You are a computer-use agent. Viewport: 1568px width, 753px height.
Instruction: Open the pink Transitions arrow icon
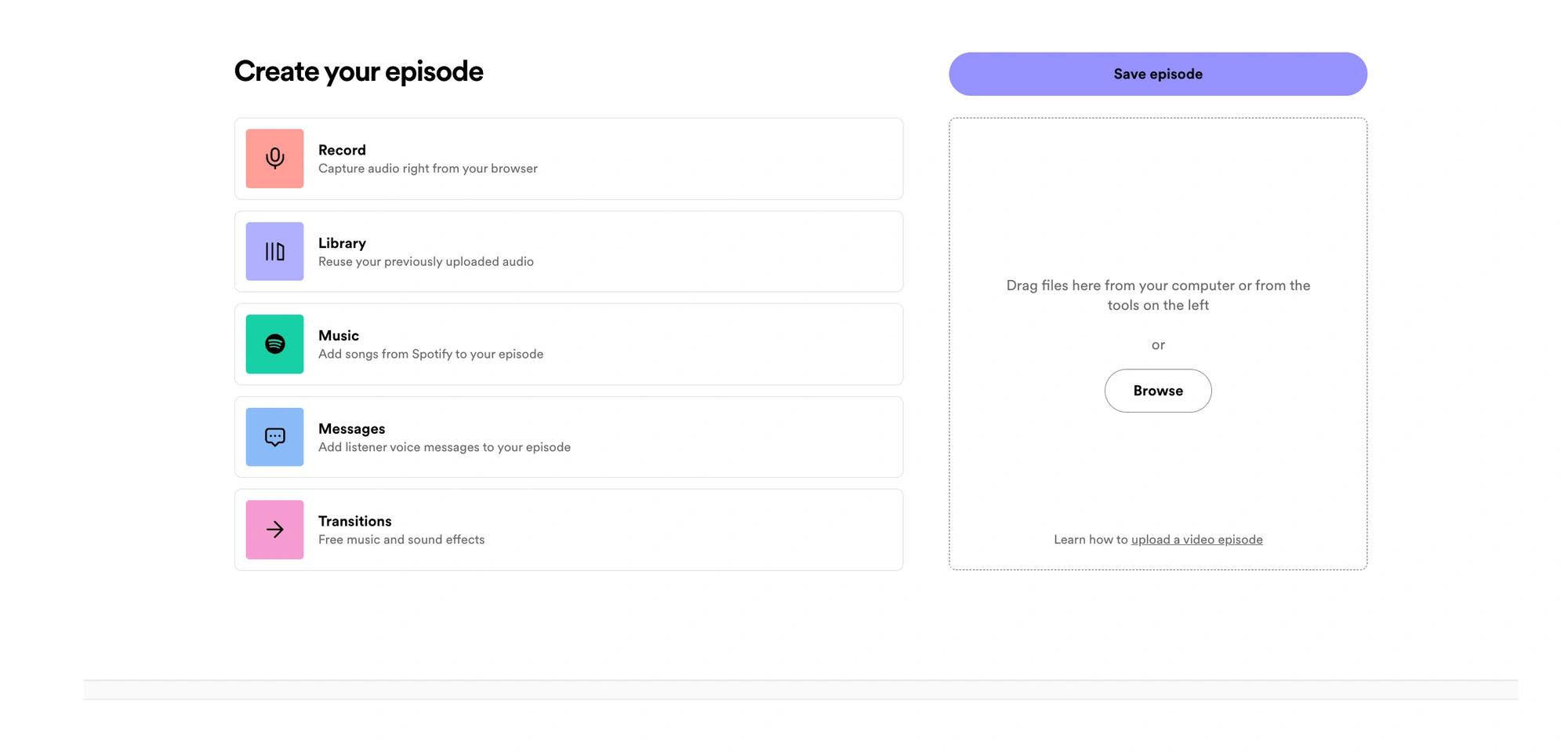click(274, 529)
